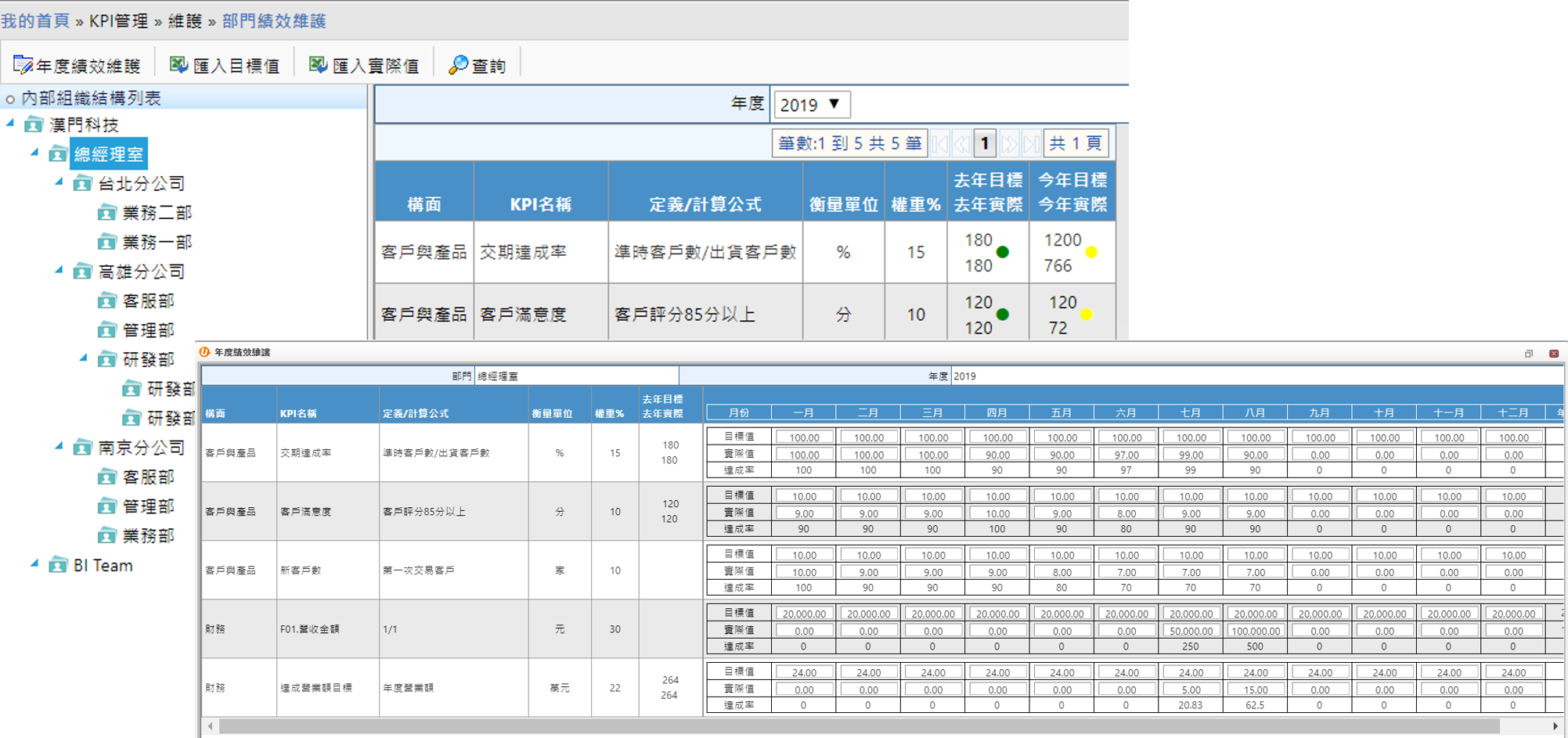Image resolution: width=1568 pixels, height=738 pixels.
Task: Click 七月 month column header
Action: pyautogui.click(x=1191, y=412)
